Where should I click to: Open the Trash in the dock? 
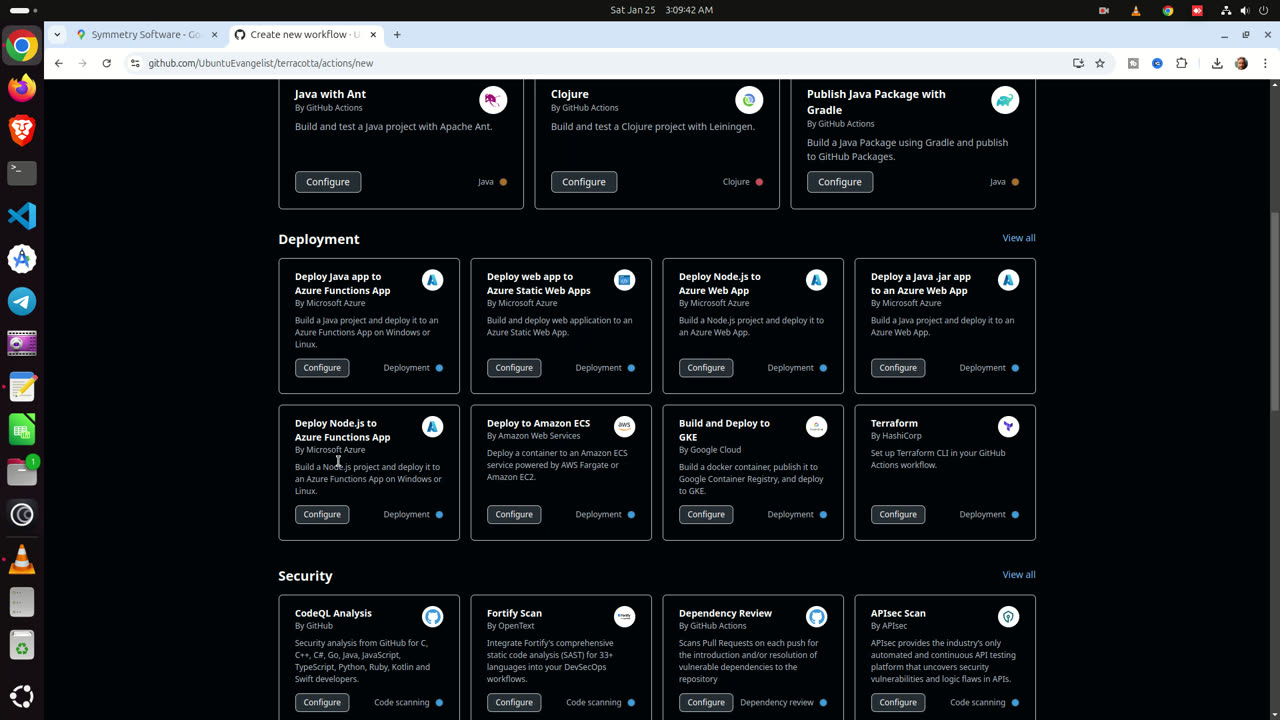(x=22, y=645)
